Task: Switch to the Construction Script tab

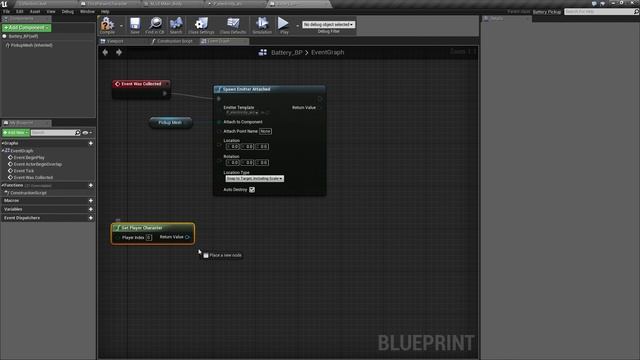Action: click(174, 41)
